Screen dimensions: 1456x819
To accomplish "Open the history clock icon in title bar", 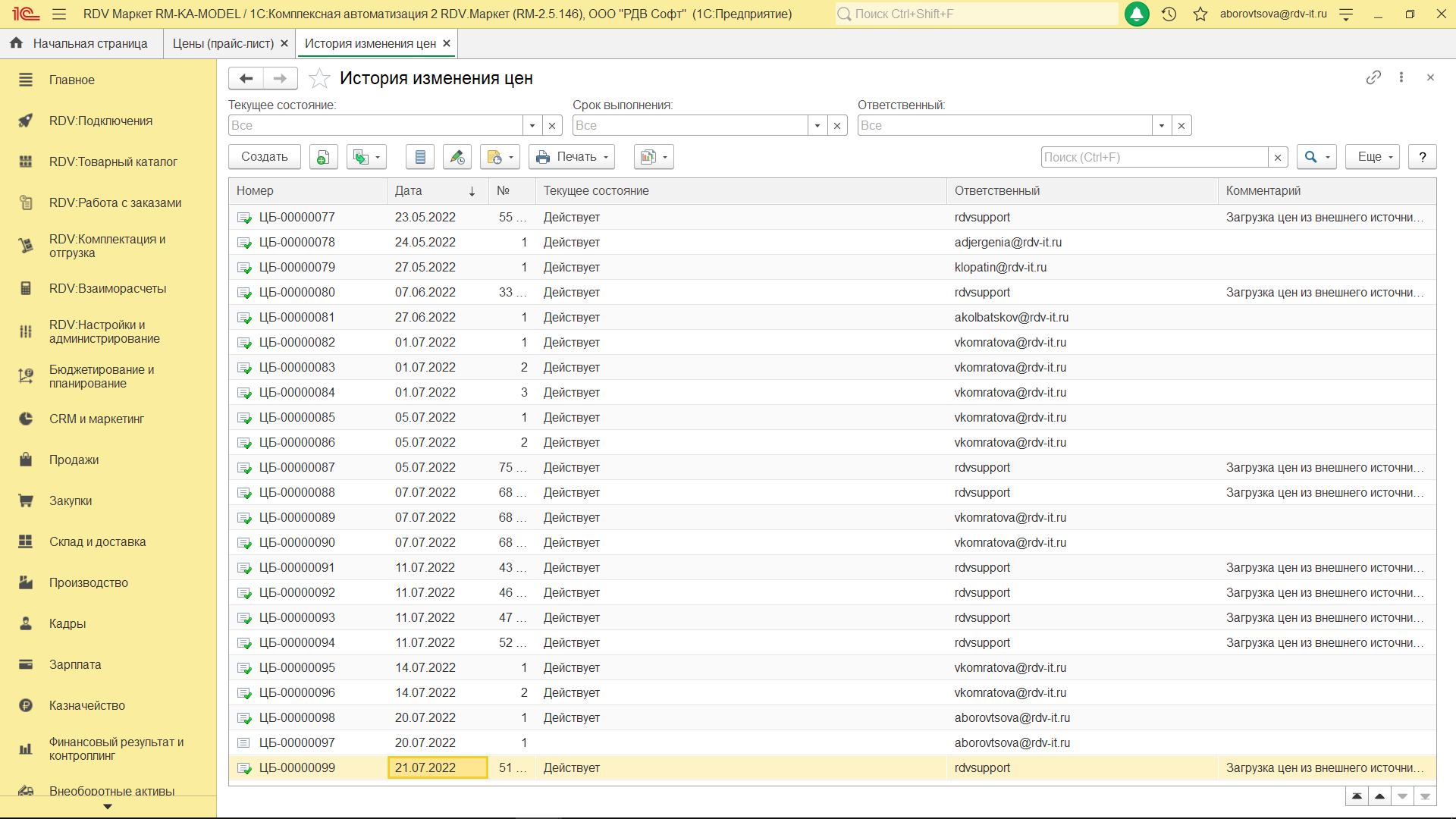I will [1169, 14].
